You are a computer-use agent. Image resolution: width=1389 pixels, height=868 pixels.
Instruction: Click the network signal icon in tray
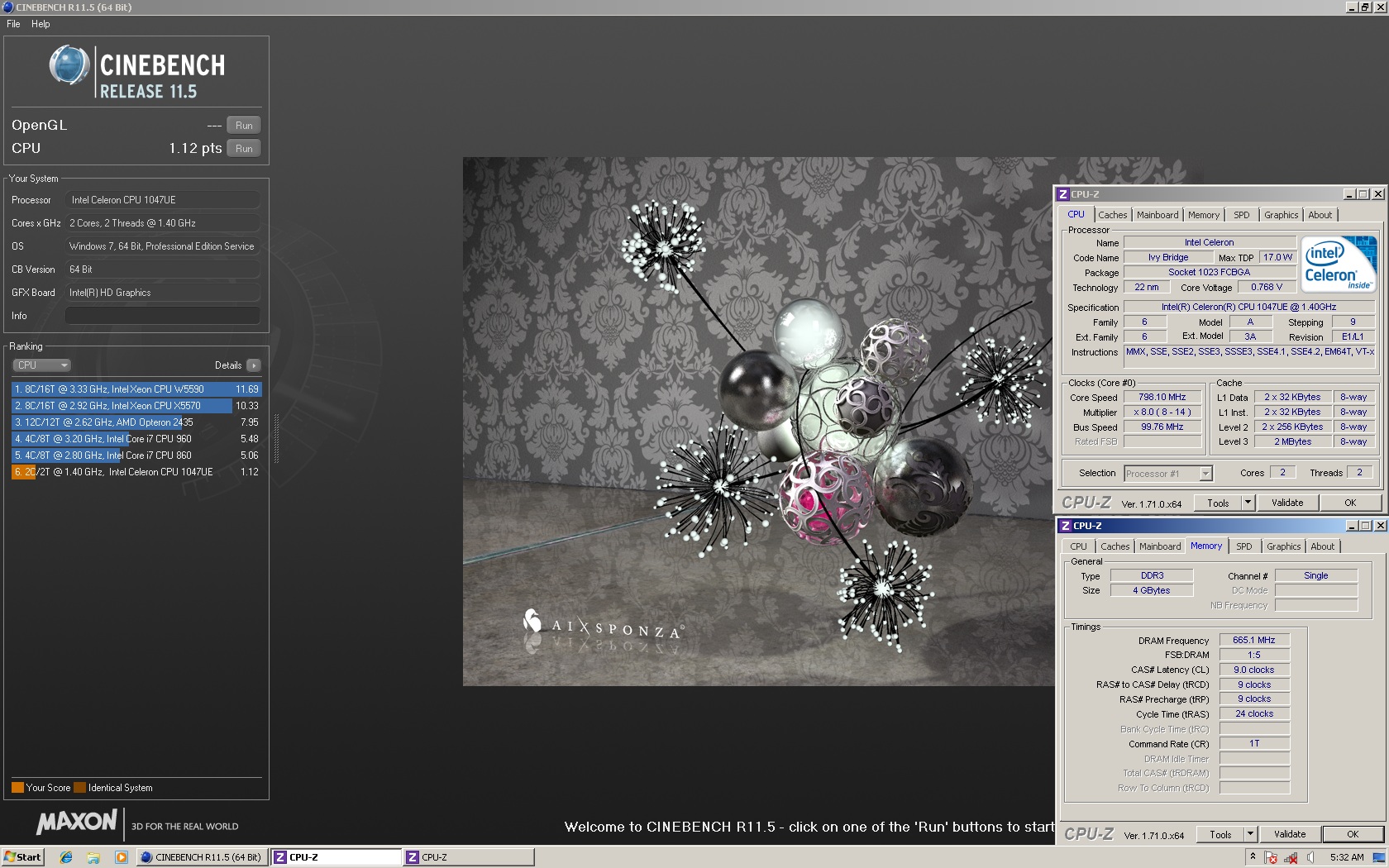[x=1291, y=857]
